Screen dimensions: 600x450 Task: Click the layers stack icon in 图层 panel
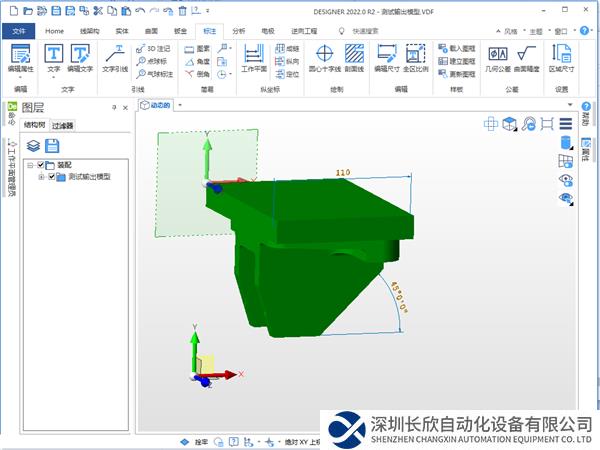point(33,145)
